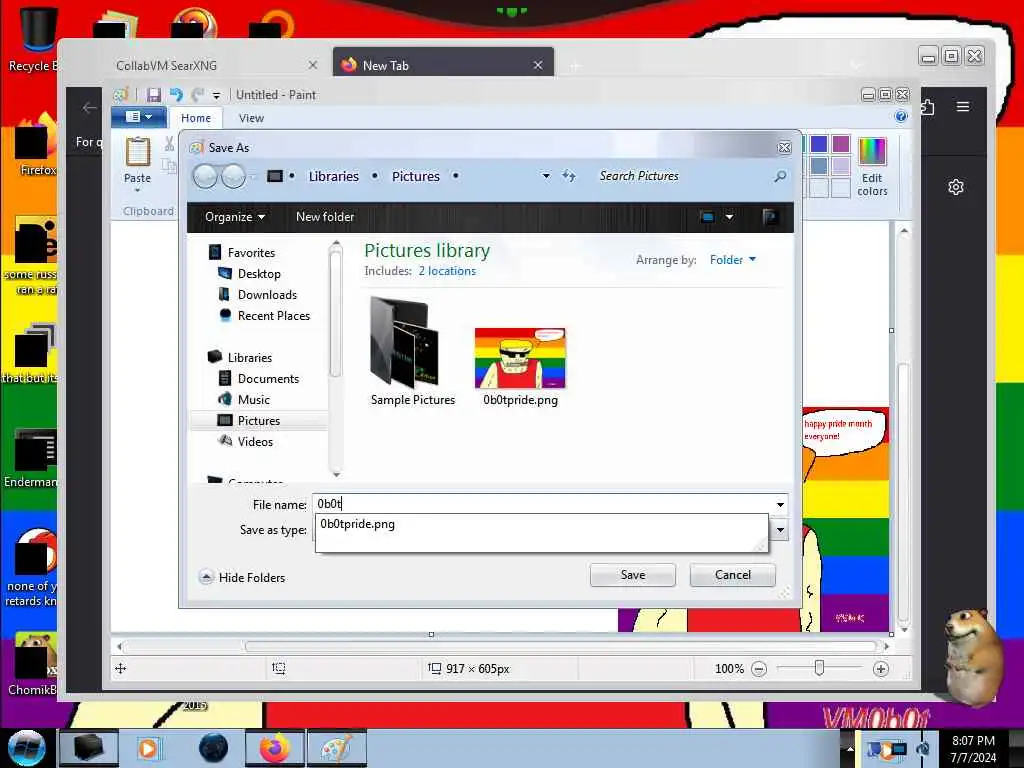Select Desktop in the navigation pane
This screenshot has height=768, width=1024.
[259, 274]
